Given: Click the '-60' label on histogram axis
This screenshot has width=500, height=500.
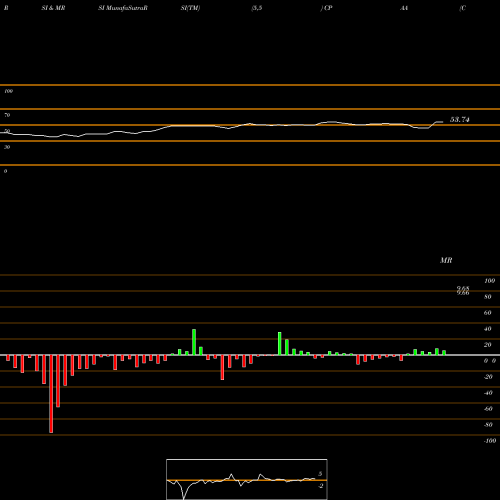Looking at the screenshot, I should pyautogui.click(x=488, y=409).
